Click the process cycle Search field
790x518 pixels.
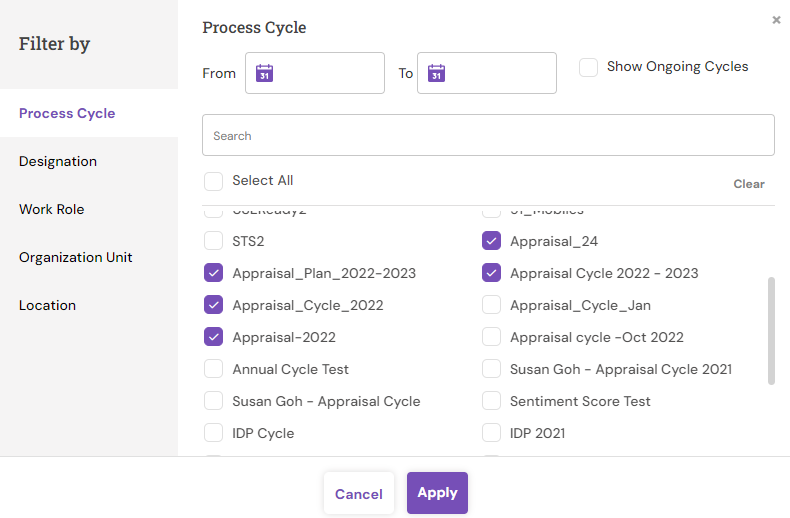click(x=488, y=135)
